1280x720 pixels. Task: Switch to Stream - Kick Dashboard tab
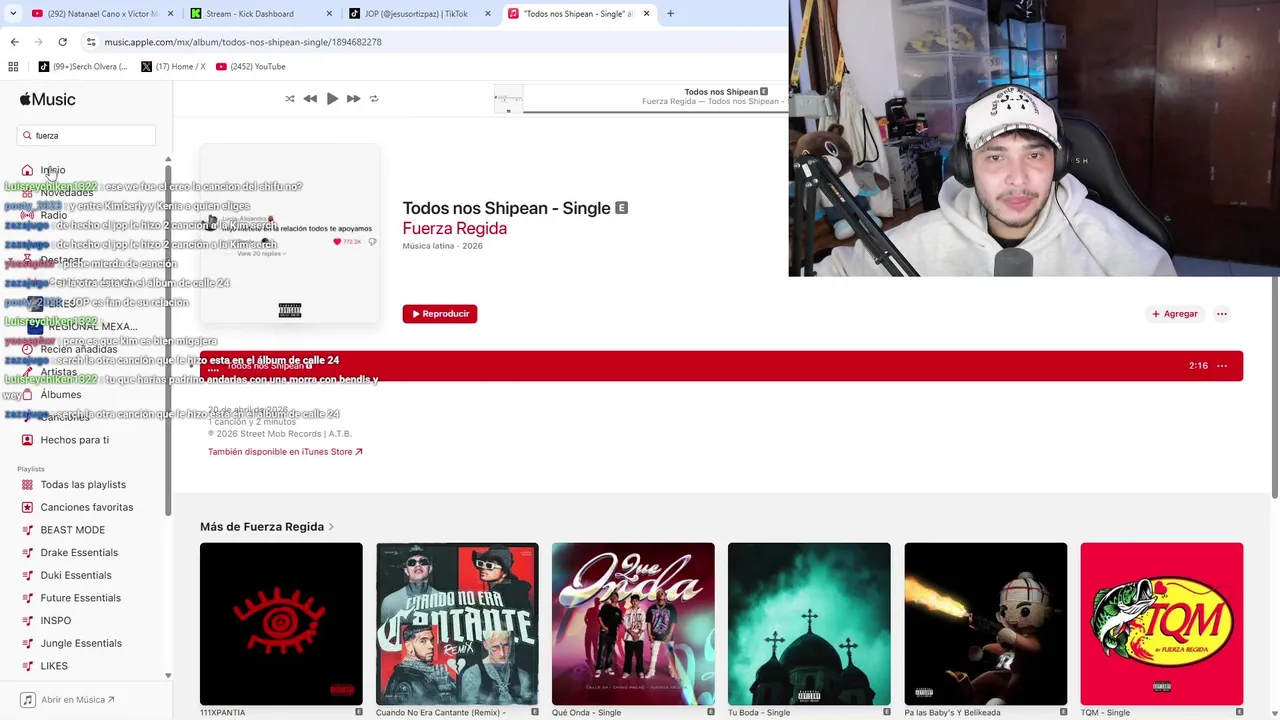(260, 14)
